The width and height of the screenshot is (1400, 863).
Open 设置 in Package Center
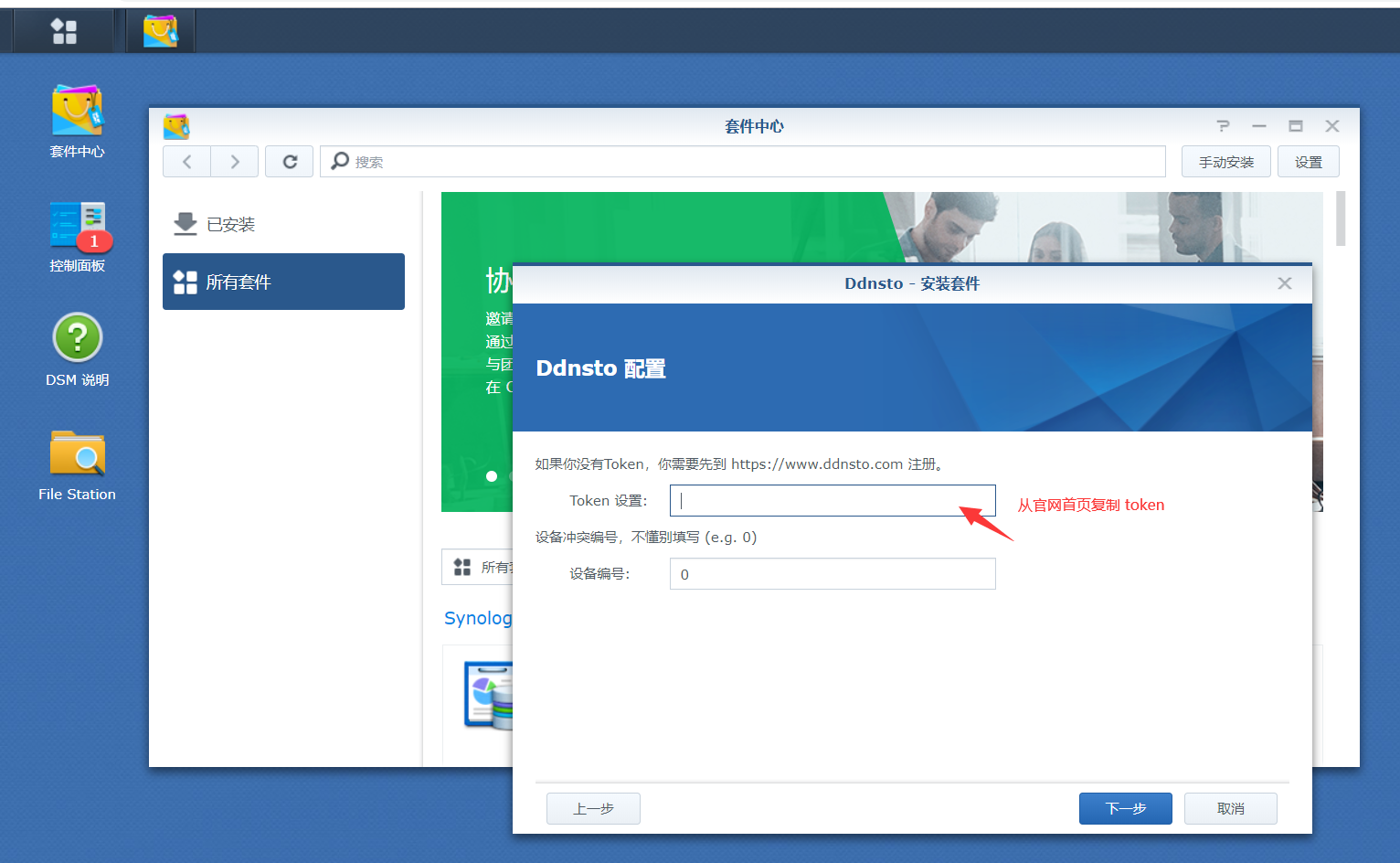(1309, 162)
